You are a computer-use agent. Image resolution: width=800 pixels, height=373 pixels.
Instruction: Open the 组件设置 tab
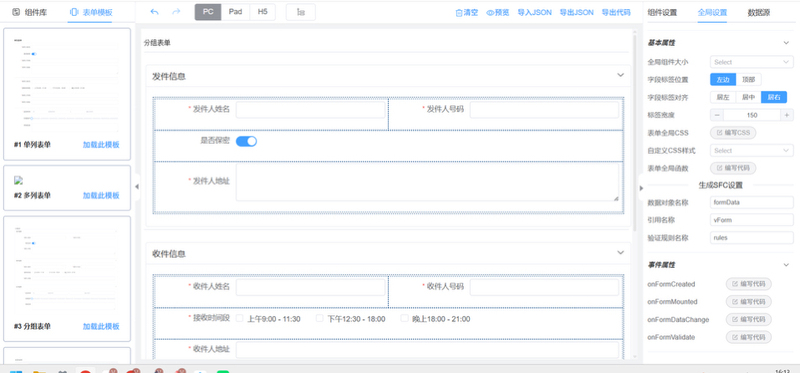(x=662, y=13)
